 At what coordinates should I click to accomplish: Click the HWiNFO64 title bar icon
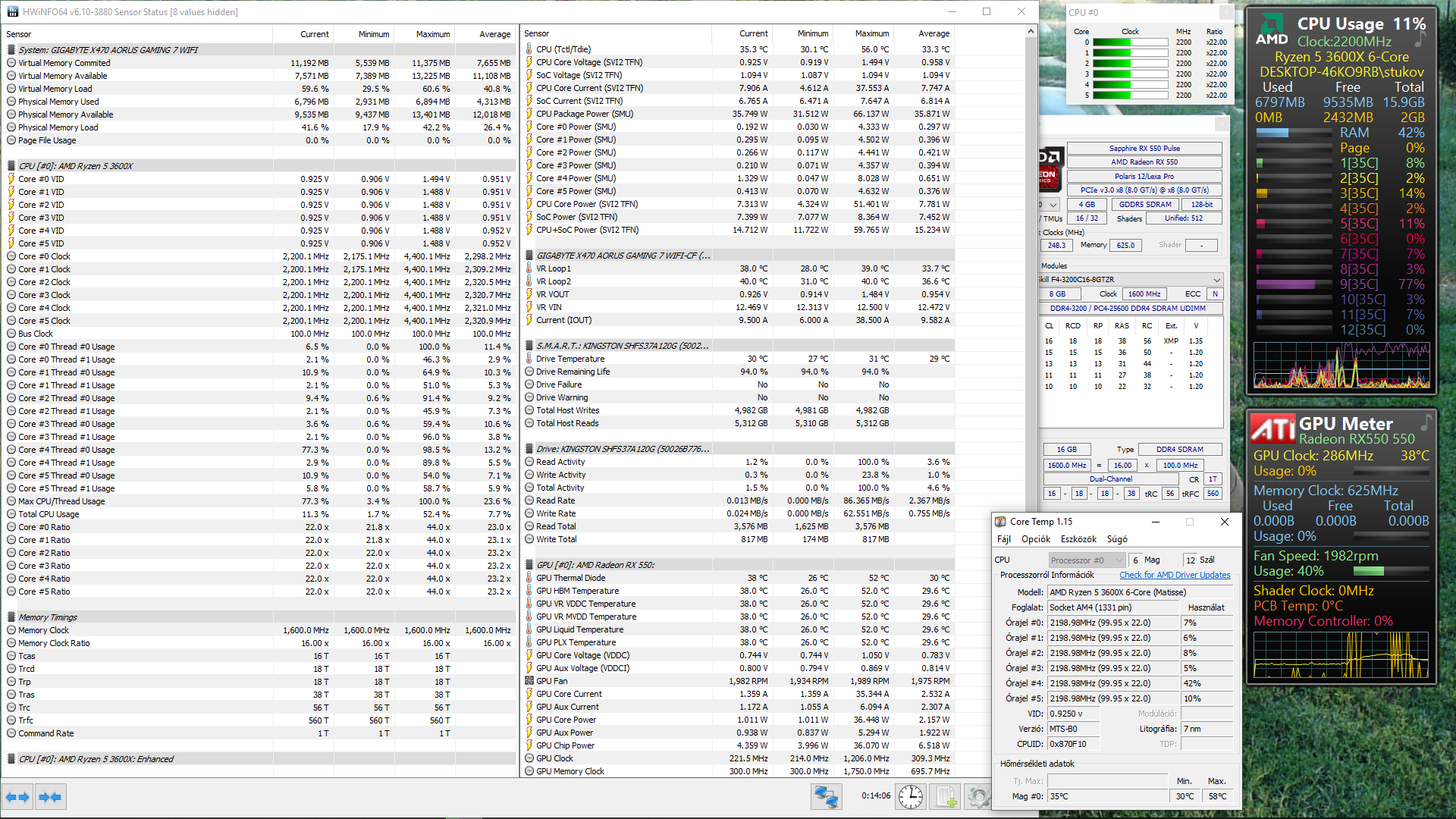(12, 11)
